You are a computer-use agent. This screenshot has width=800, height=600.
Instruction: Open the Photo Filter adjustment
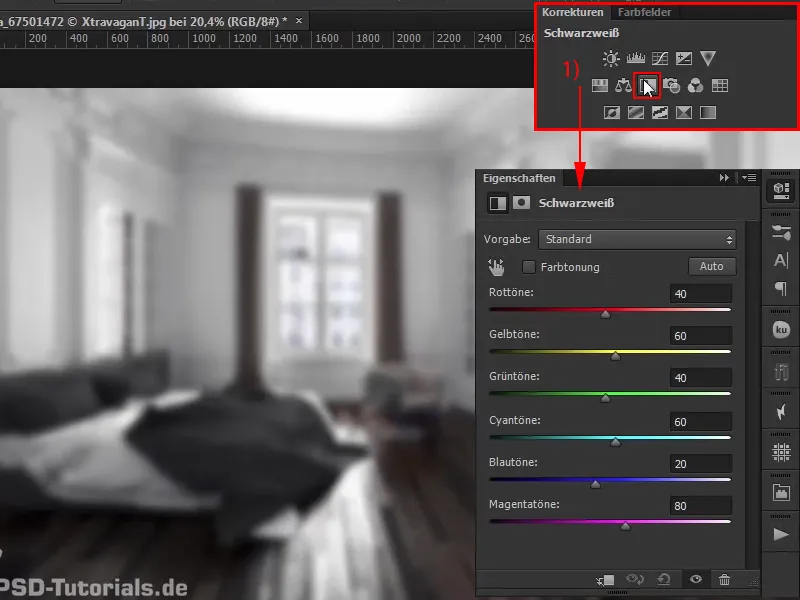point(671,86)
